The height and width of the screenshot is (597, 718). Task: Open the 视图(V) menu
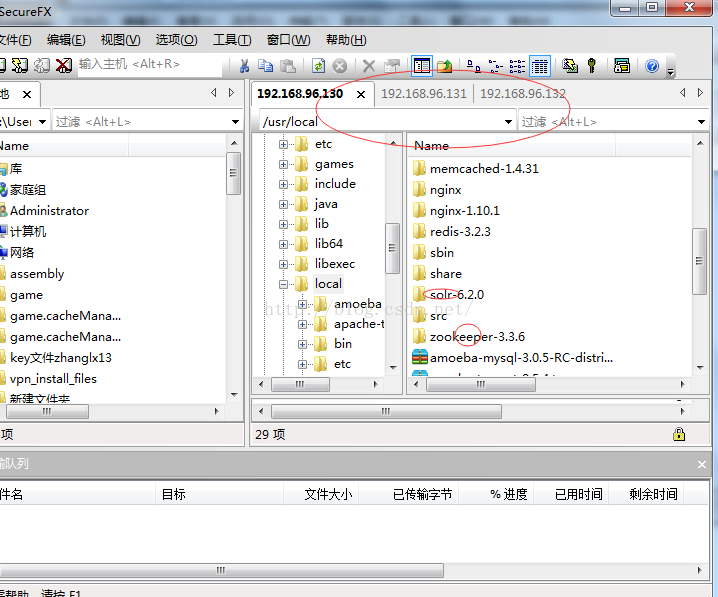coord(120,40)
